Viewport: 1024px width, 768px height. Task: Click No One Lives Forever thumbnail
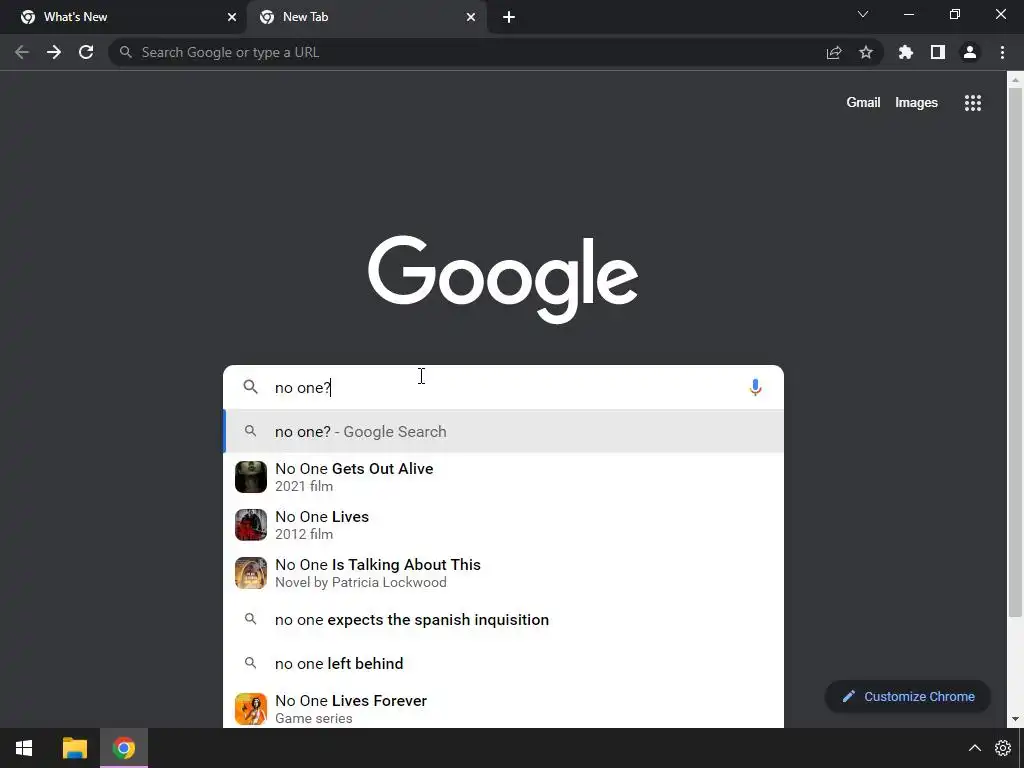pyautogui.click(x=251, y=709)
